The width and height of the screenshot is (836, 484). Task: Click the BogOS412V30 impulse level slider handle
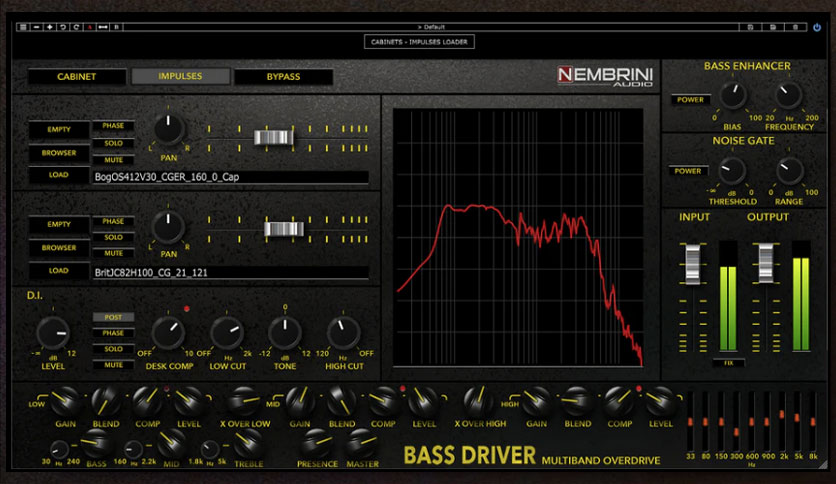coord(274,138)
